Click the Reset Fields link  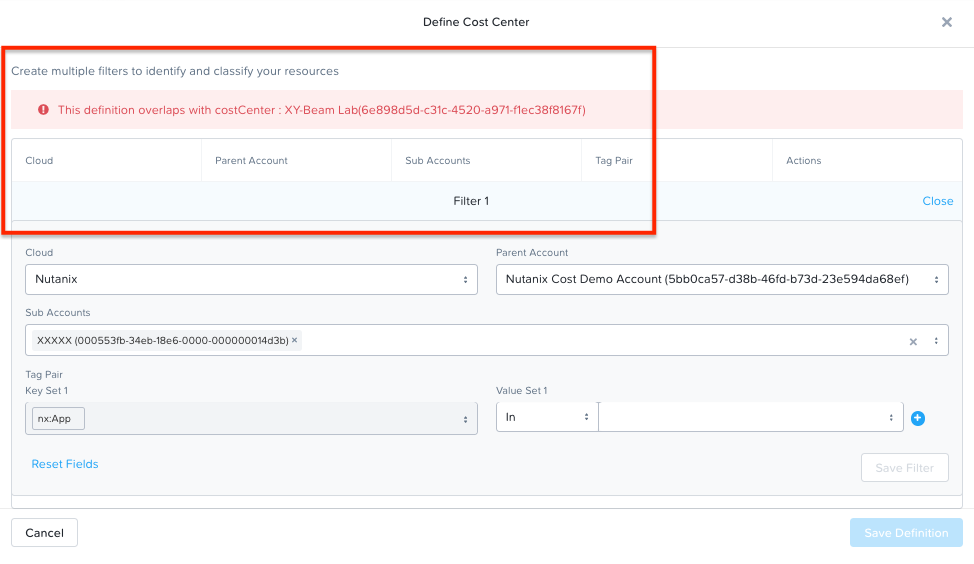pos(65,464)
